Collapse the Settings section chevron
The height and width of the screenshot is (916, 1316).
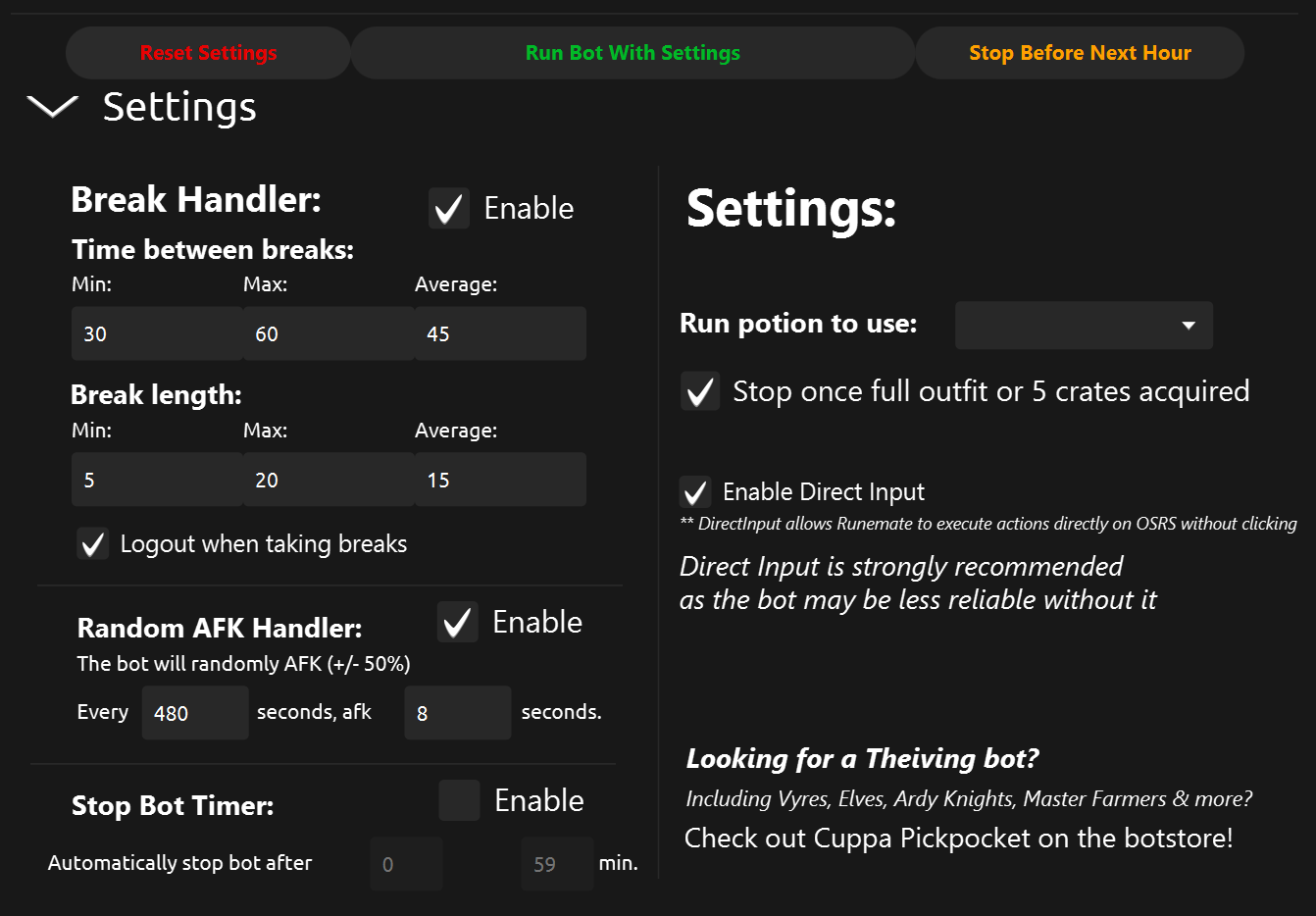click(x=52, y=106)
